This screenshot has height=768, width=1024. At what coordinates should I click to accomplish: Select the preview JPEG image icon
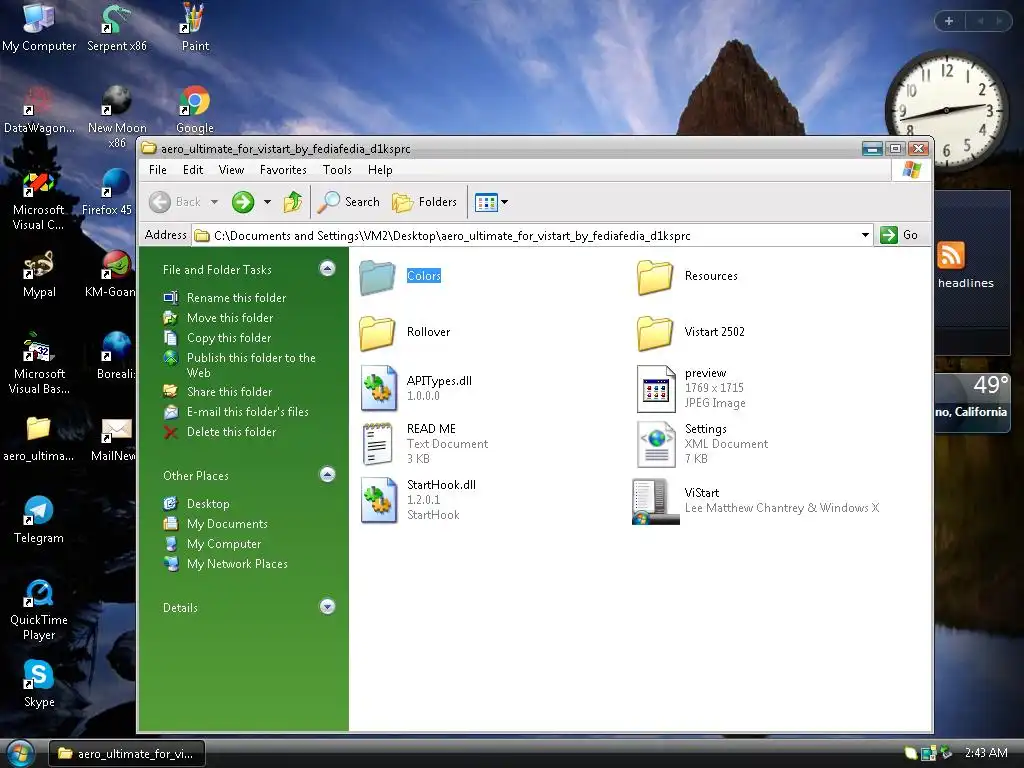(x=656, y=389)
